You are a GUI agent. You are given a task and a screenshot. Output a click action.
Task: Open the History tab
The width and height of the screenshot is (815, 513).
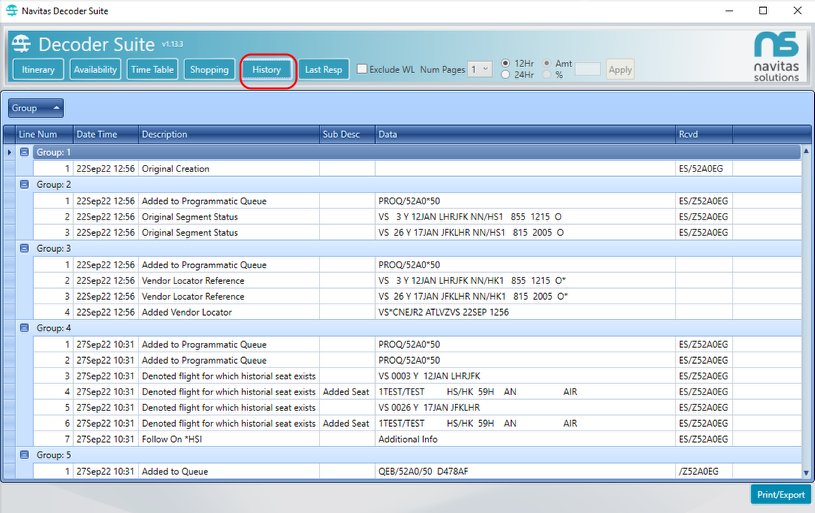coord(267,70)
